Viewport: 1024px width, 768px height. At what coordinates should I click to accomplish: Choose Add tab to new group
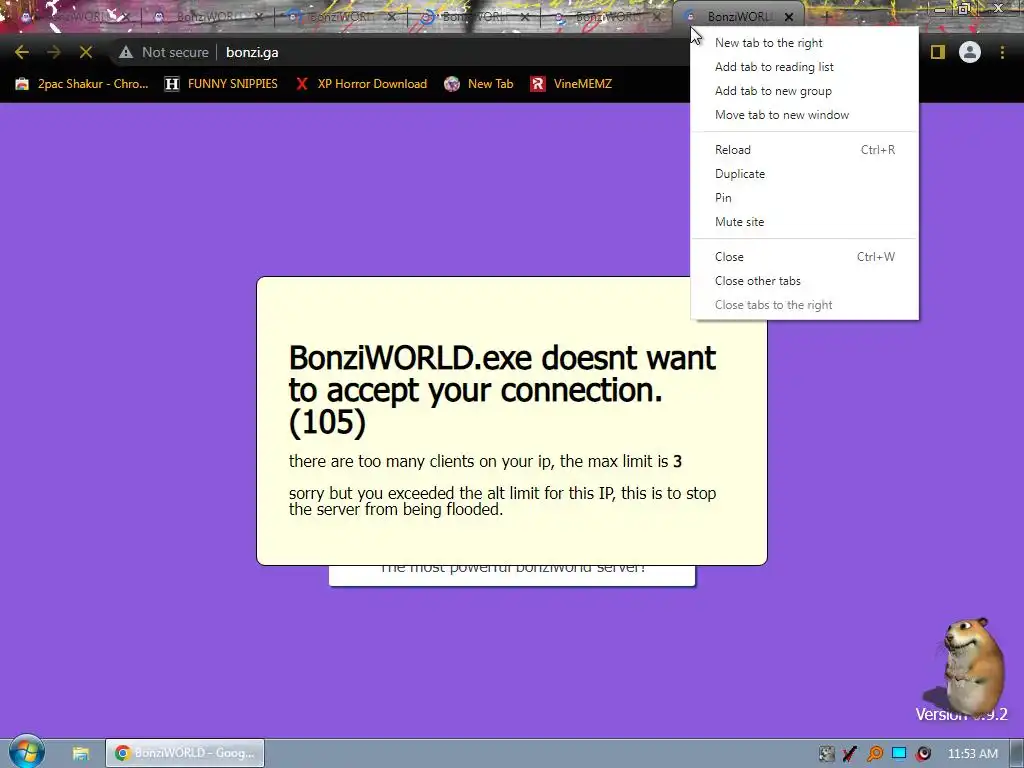(805, 91)
